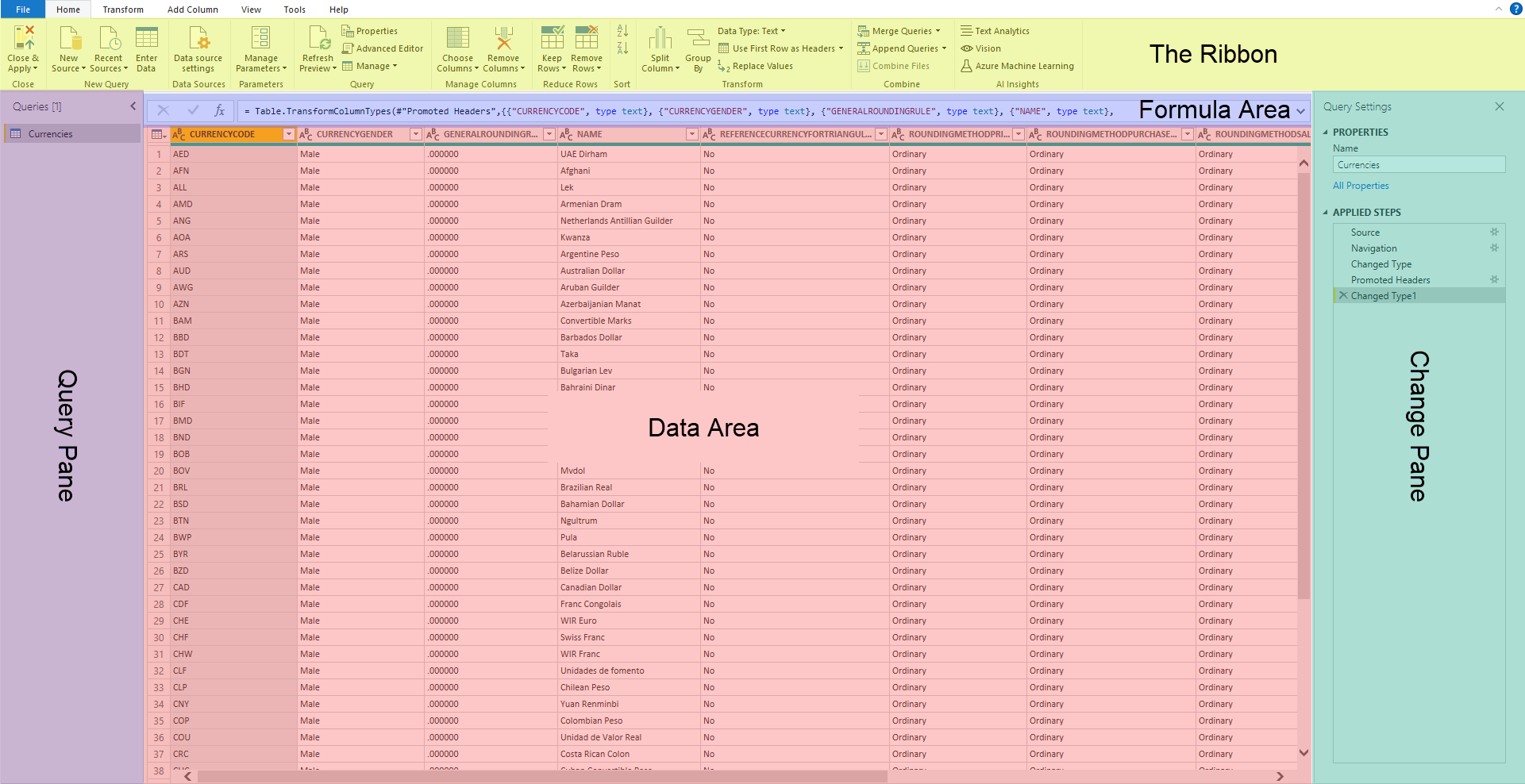
Task: Delete the Changed Type1 applied step
Action: (1342, 295)
